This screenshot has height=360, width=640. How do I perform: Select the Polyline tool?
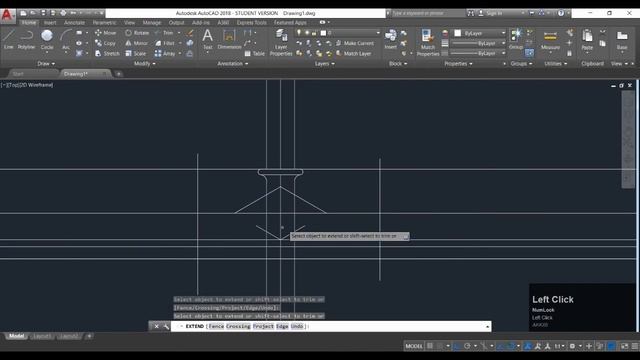(26, 39)
